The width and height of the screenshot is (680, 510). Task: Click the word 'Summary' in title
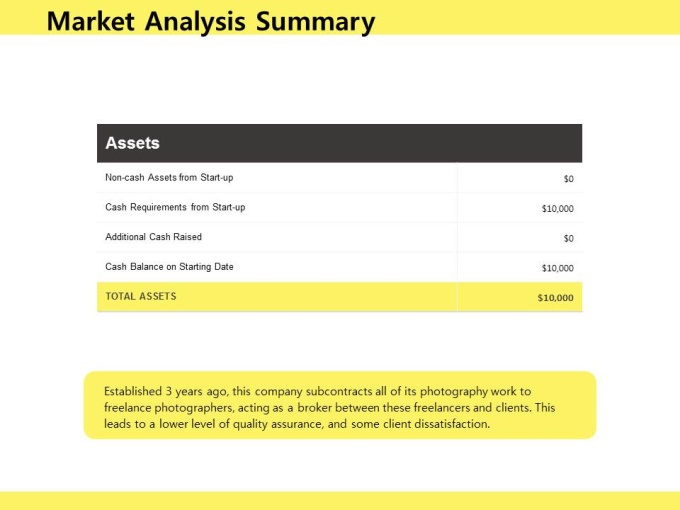[315, 22]
